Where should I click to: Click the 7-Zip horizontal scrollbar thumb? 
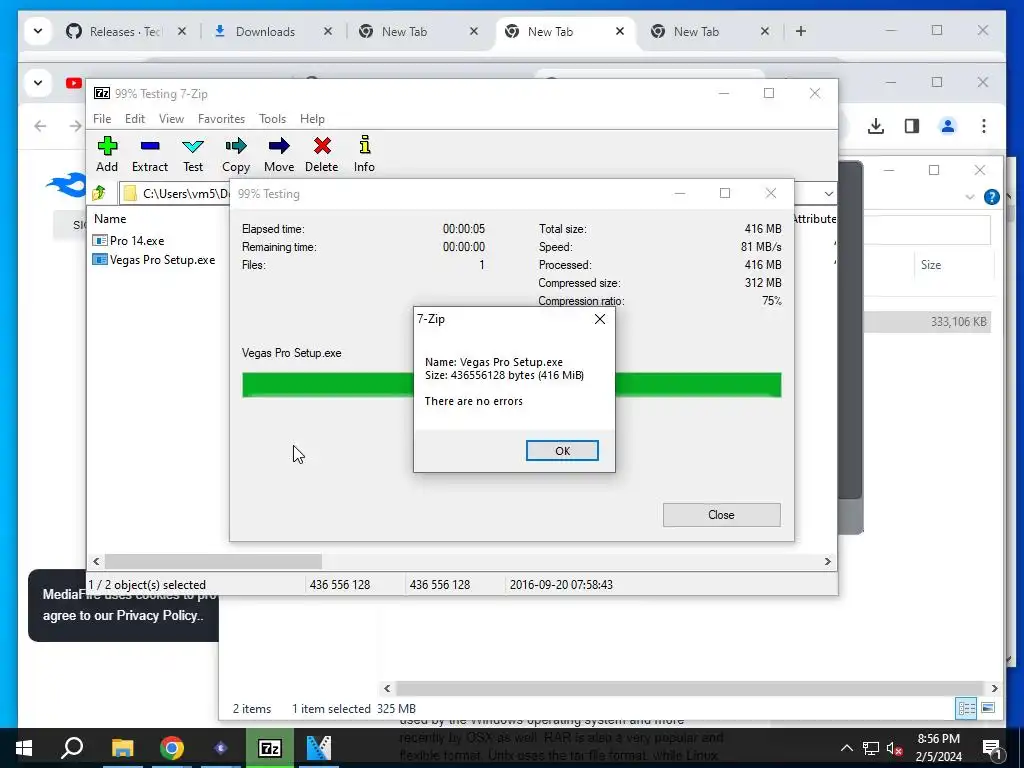pos(213,562)
